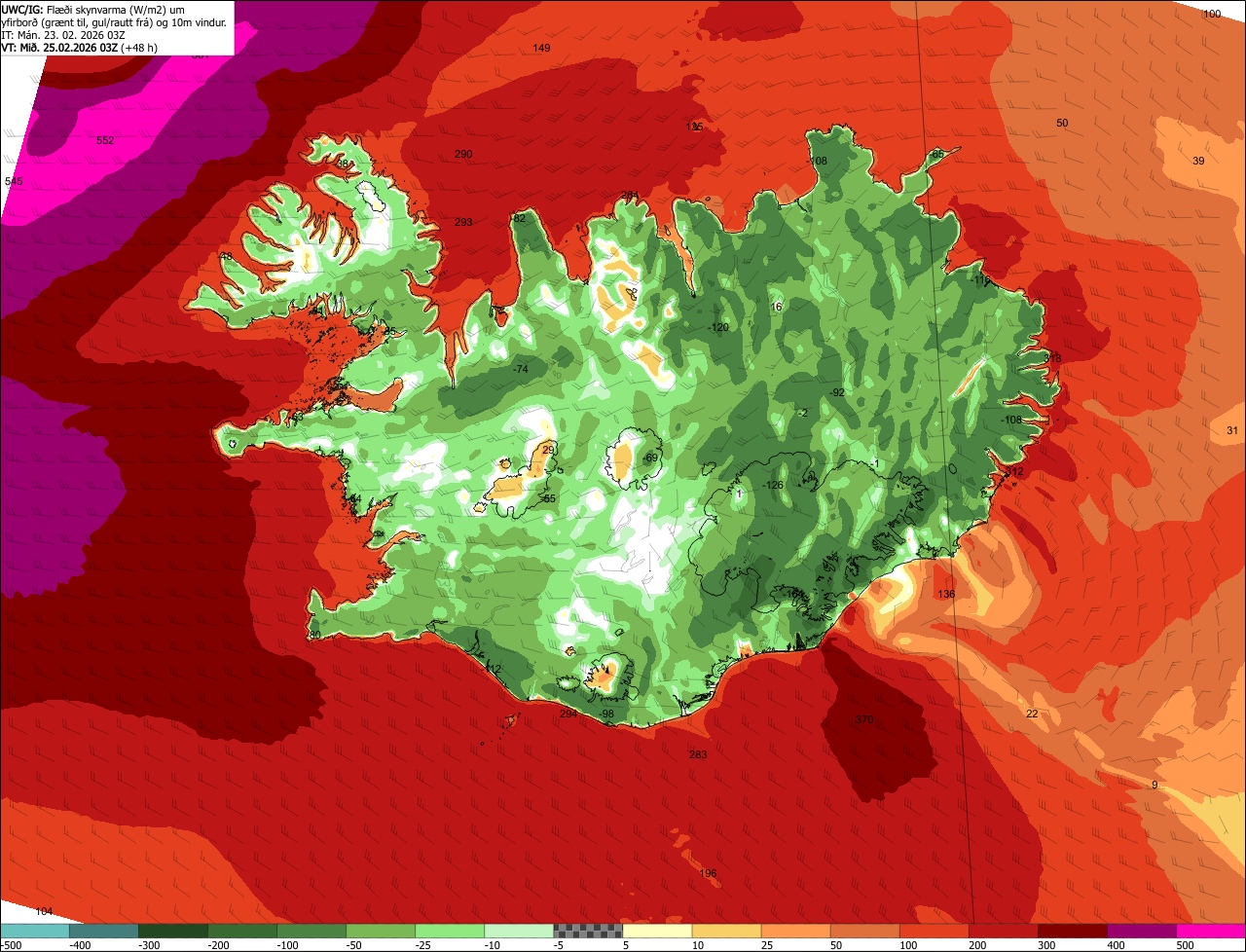Click the value -126 on the map
The image size is (1246, 952).
point(773,485)
